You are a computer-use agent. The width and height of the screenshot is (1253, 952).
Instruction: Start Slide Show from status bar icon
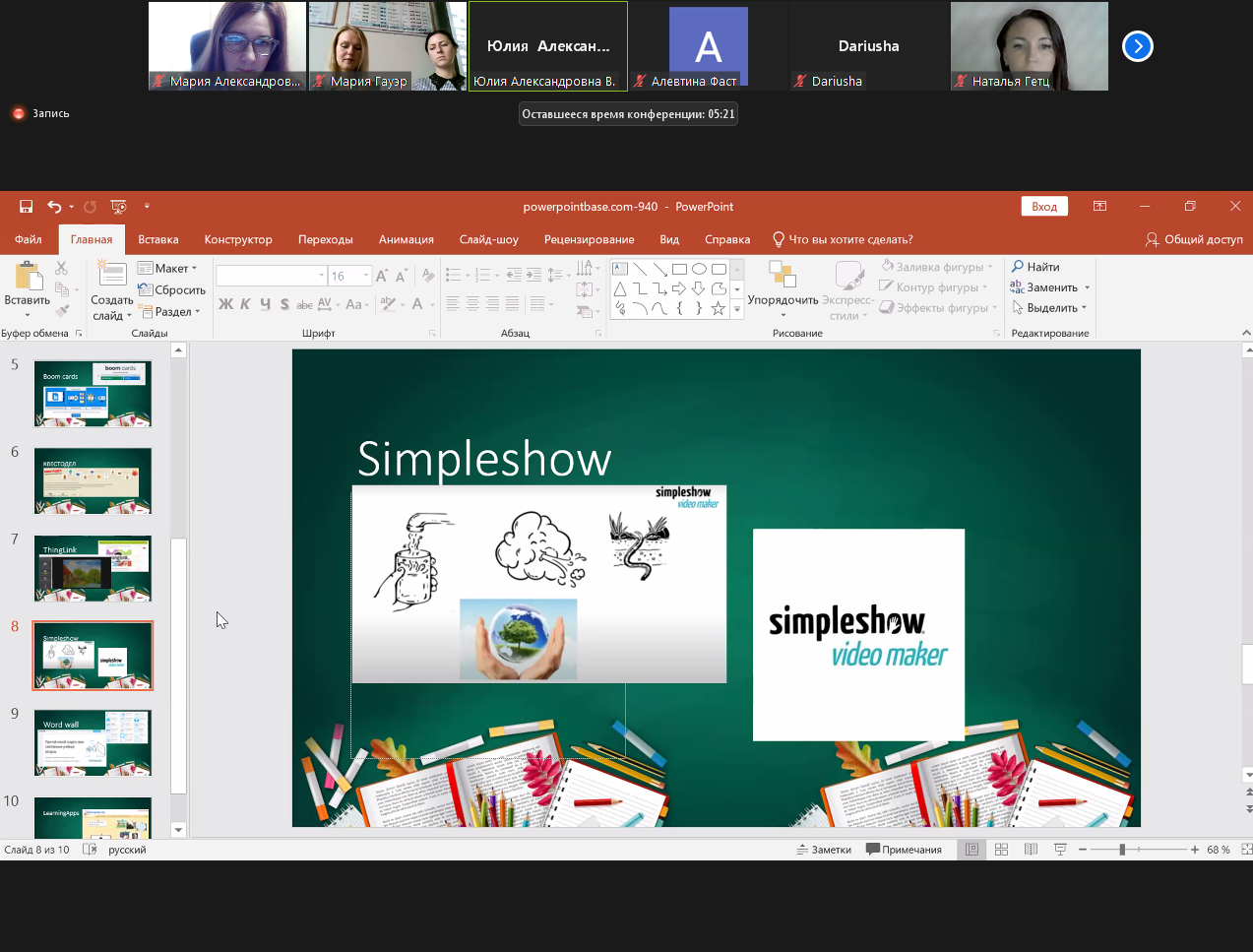pyautogui.click(x=1060, y=850)
